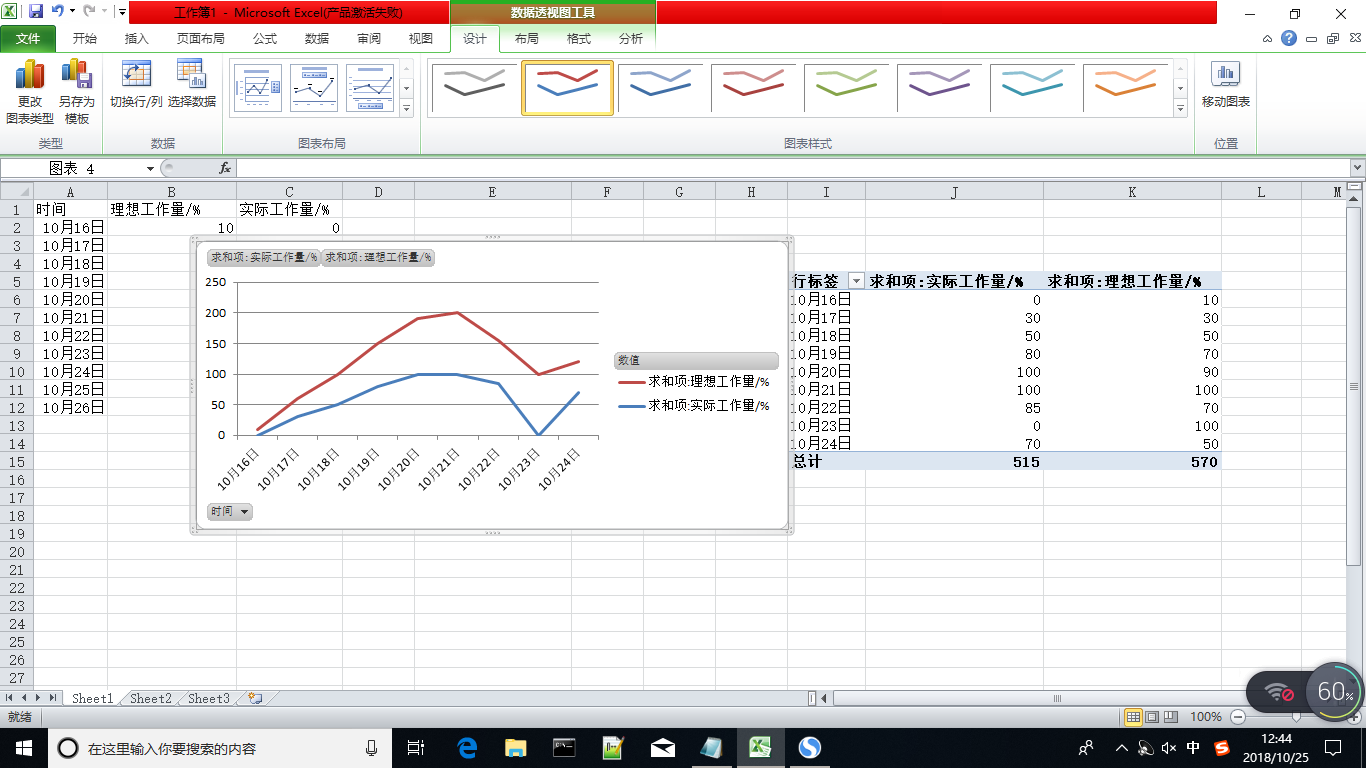Click 另存为模板 icon
Screen dimensions: 1366x768
[77, 91]
